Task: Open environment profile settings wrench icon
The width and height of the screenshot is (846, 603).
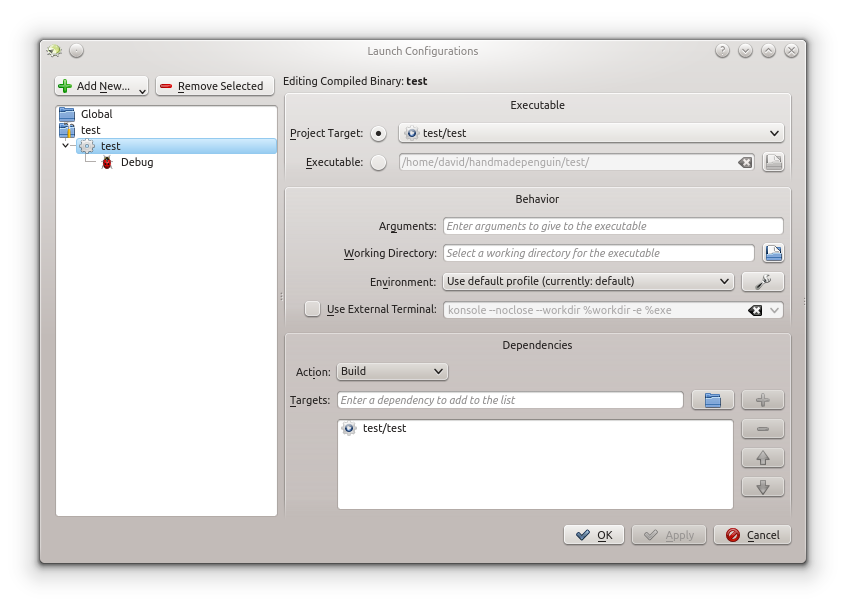Action: [762, 282]
